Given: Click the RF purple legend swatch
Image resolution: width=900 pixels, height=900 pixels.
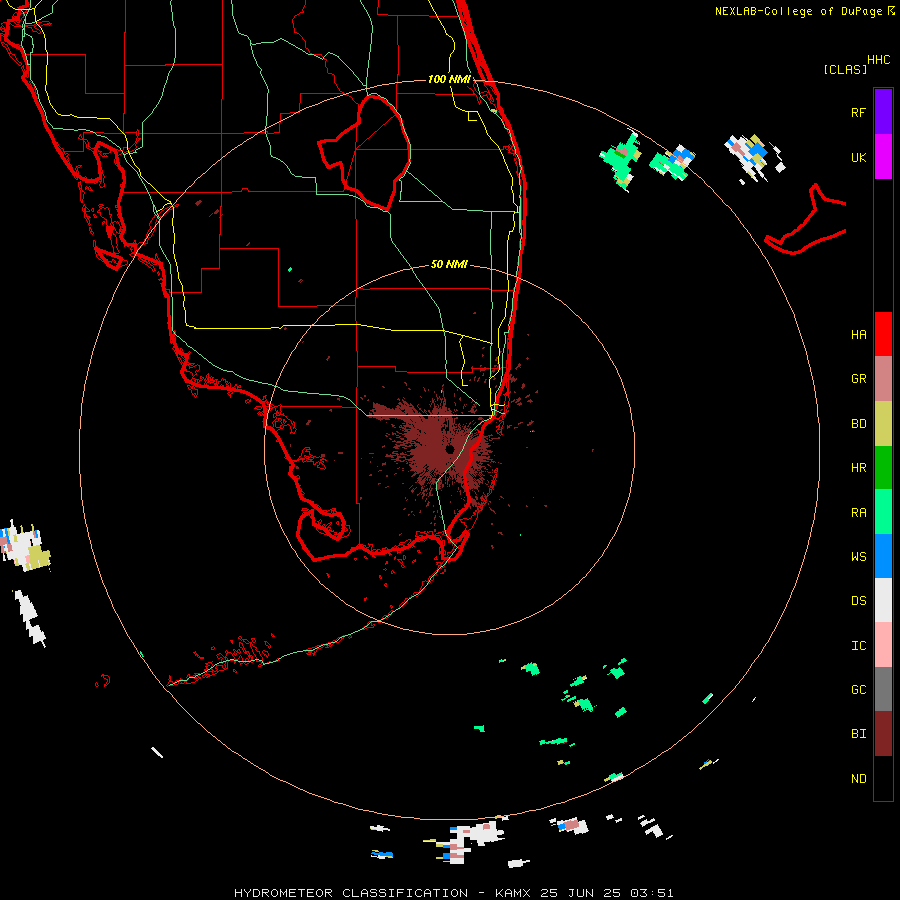Looking at the screenshot, I should (x=883, y=112).
